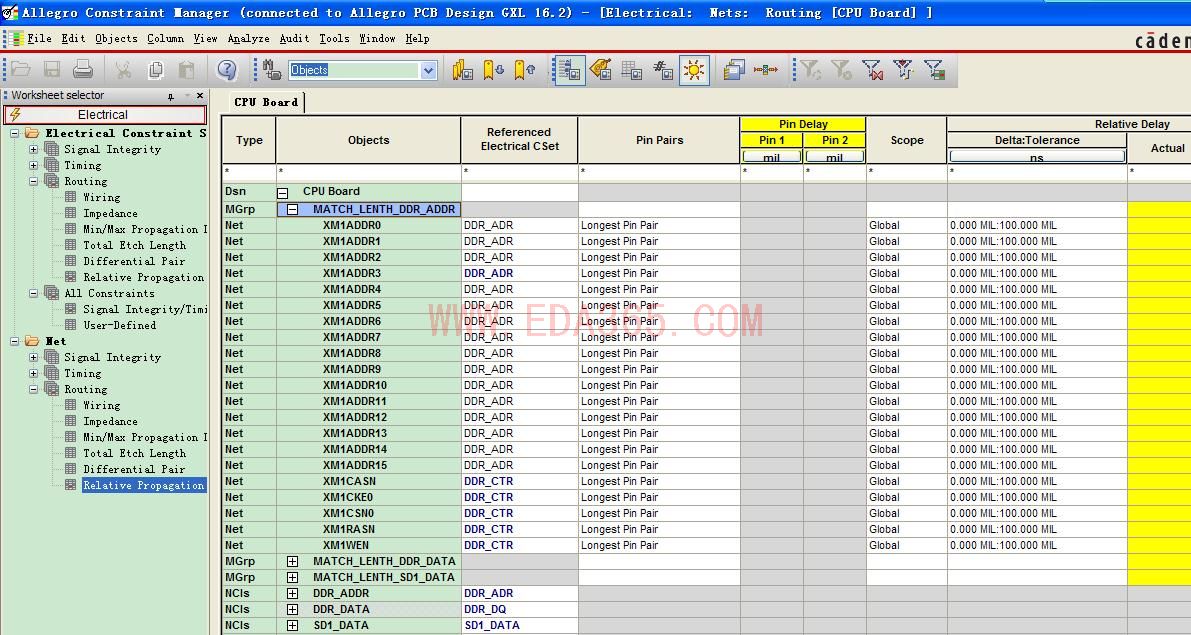1191x635 pixels.
Task: Click the cascade windows icon
Action: (734, 70)
